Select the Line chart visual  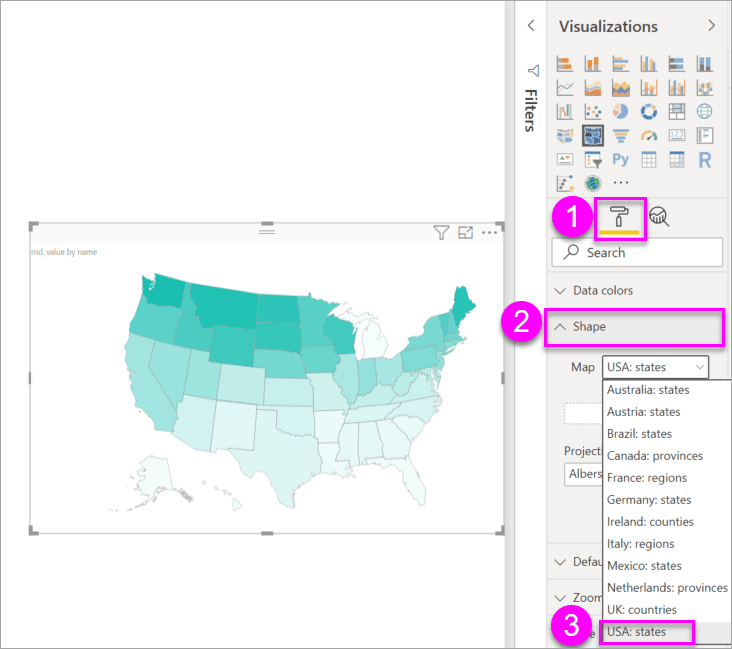click(x=565, y=87)
